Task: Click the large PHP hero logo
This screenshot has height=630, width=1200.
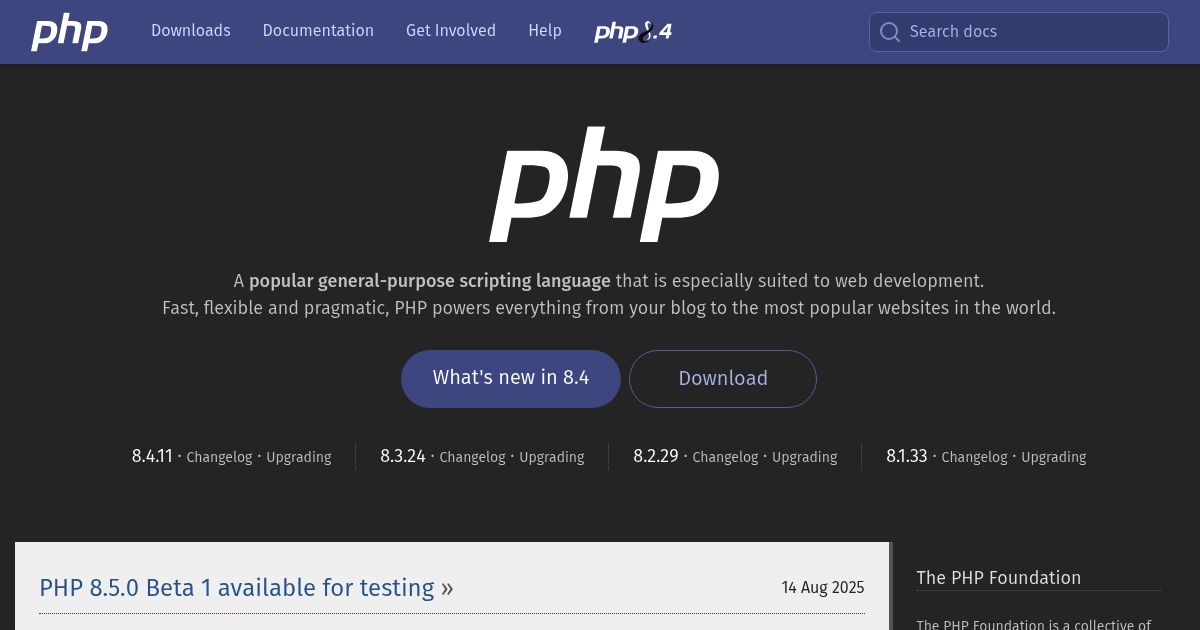Action: click(604, 185)
